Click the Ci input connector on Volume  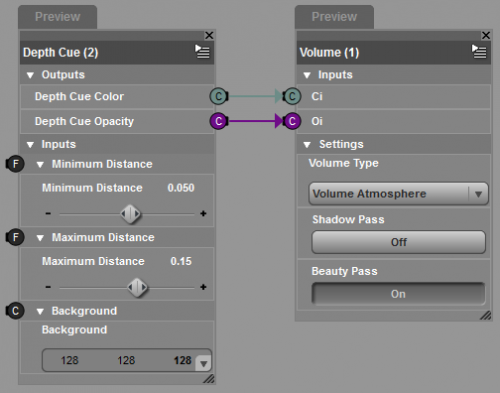pyautogui.click(x=292, y=96)
